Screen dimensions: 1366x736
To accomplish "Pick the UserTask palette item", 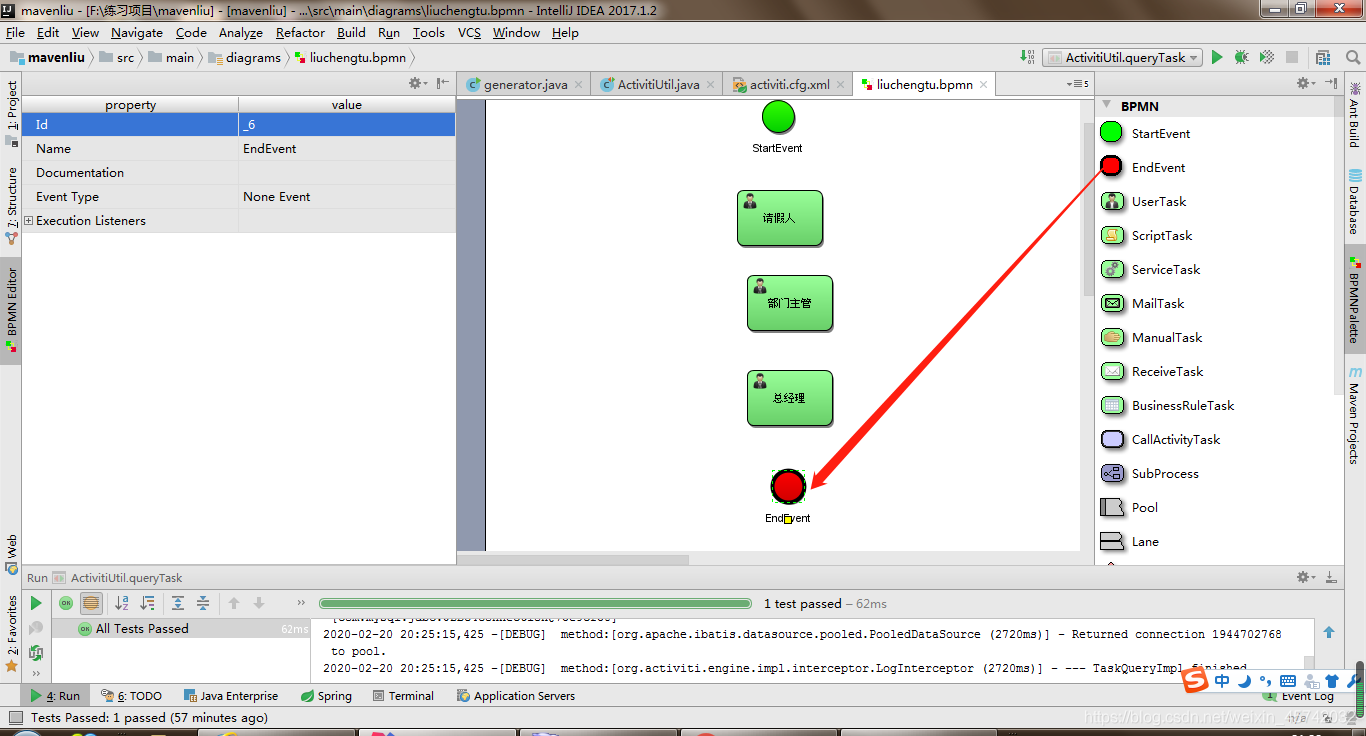I will (1144, 201).
